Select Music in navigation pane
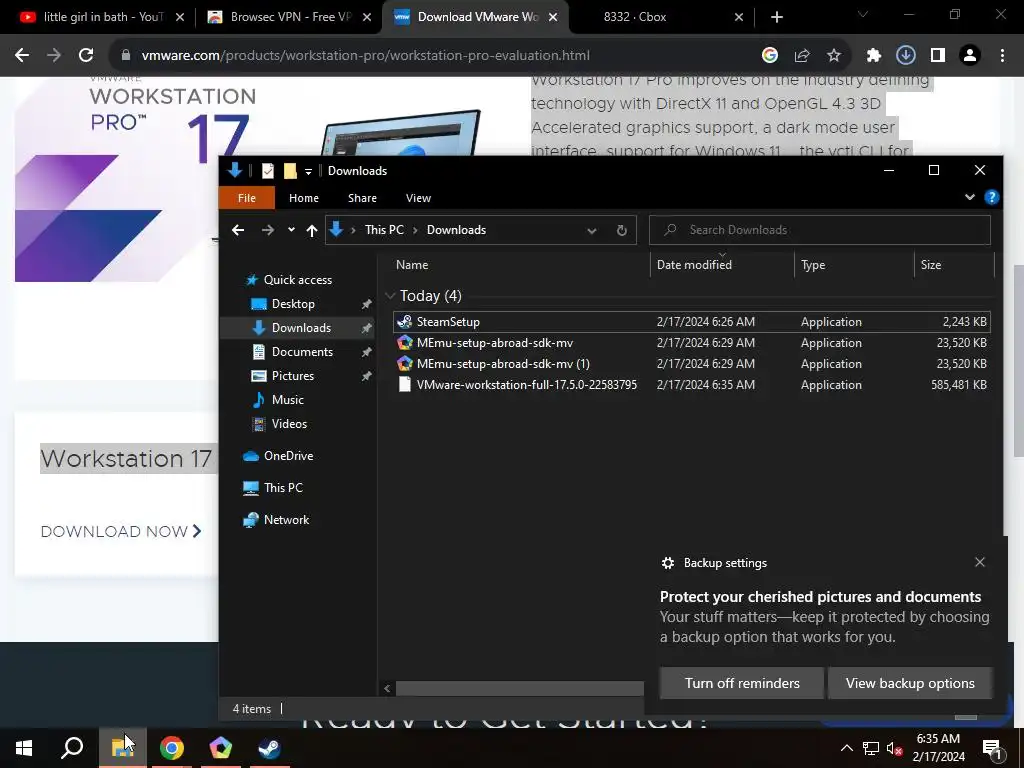The image size is (1024, 768). tap(287, 400)
